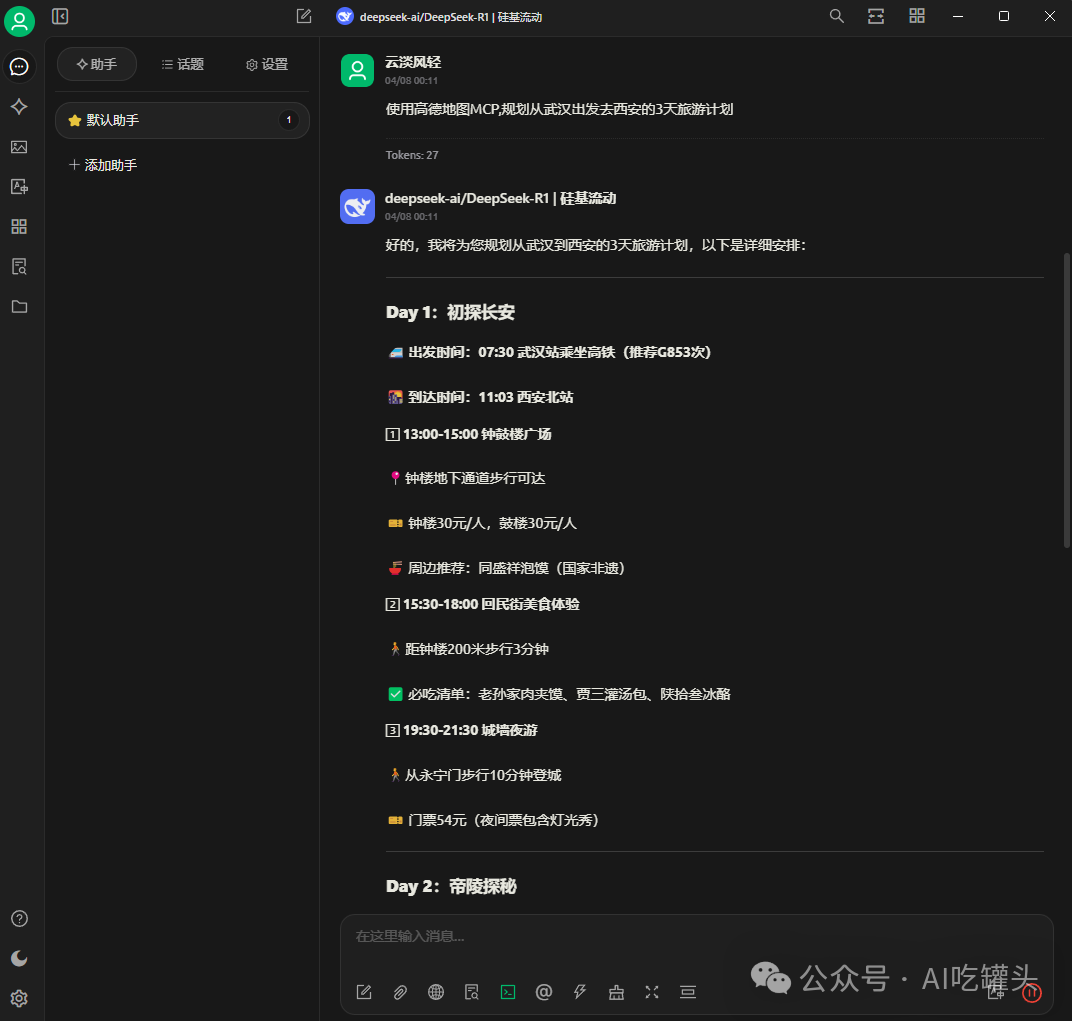Open the knowledge base sidebar icon
Screen dimensions: 1072x1021
coord(19,267)
